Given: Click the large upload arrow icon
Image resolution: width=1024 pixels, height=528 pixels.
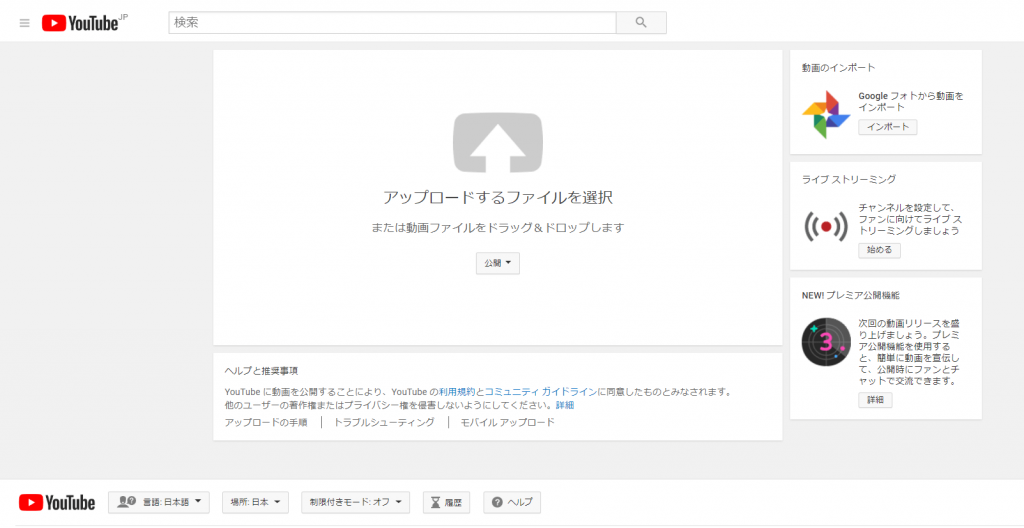Looking at the screenshot, I should point(497,143).
